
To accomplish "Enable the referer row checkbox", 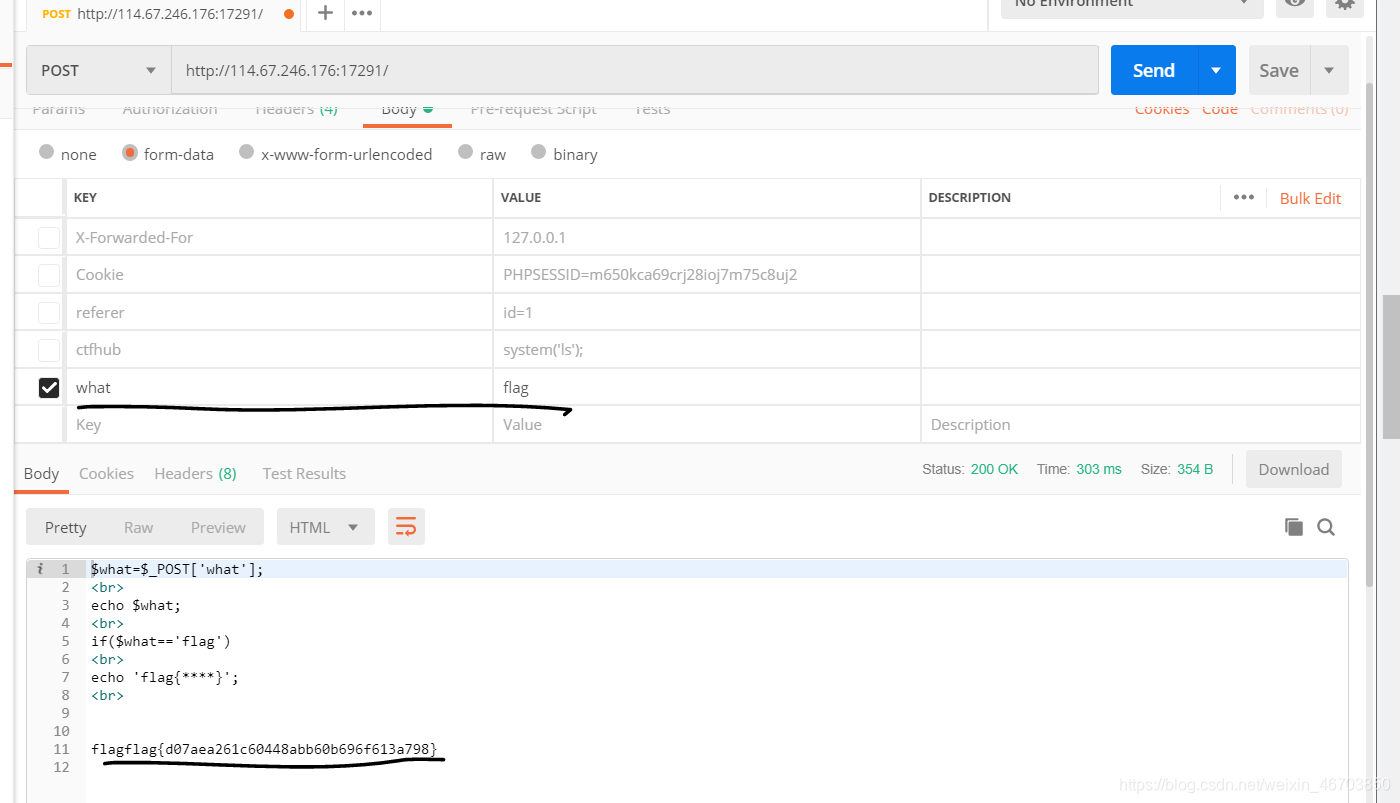I will click(x=49, y=313).
